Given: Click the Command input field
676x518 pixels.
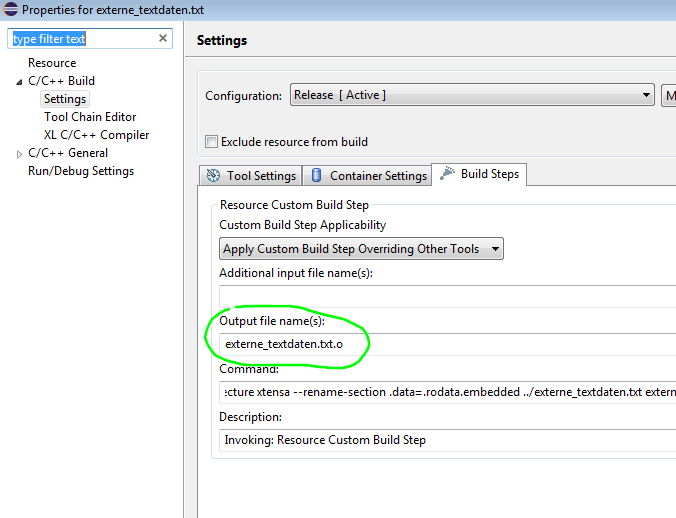Looking at the screenshot, I should pos(448,392).
